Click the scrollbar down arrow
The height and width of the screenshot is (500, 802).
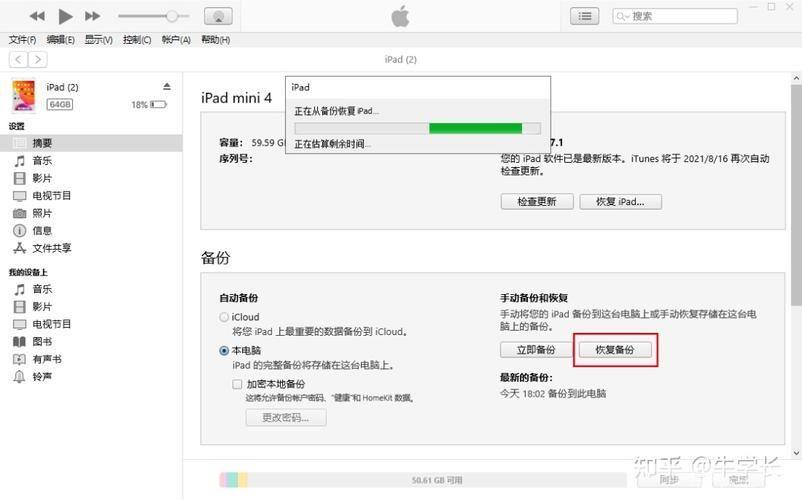click(x=796, y=453)
